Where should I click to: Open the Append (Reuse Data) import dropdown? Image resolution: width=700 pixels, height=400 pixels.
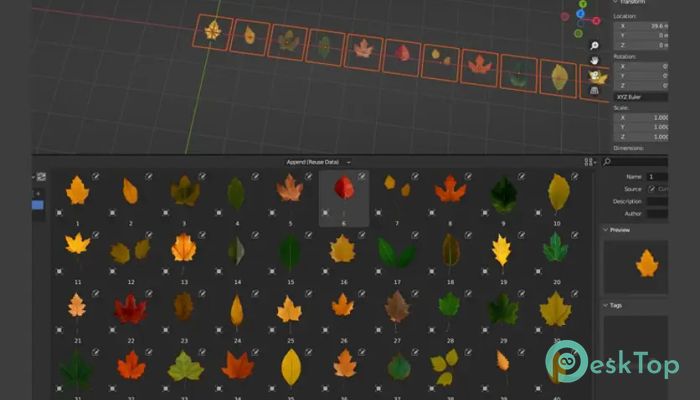click(x=318, y=162)
